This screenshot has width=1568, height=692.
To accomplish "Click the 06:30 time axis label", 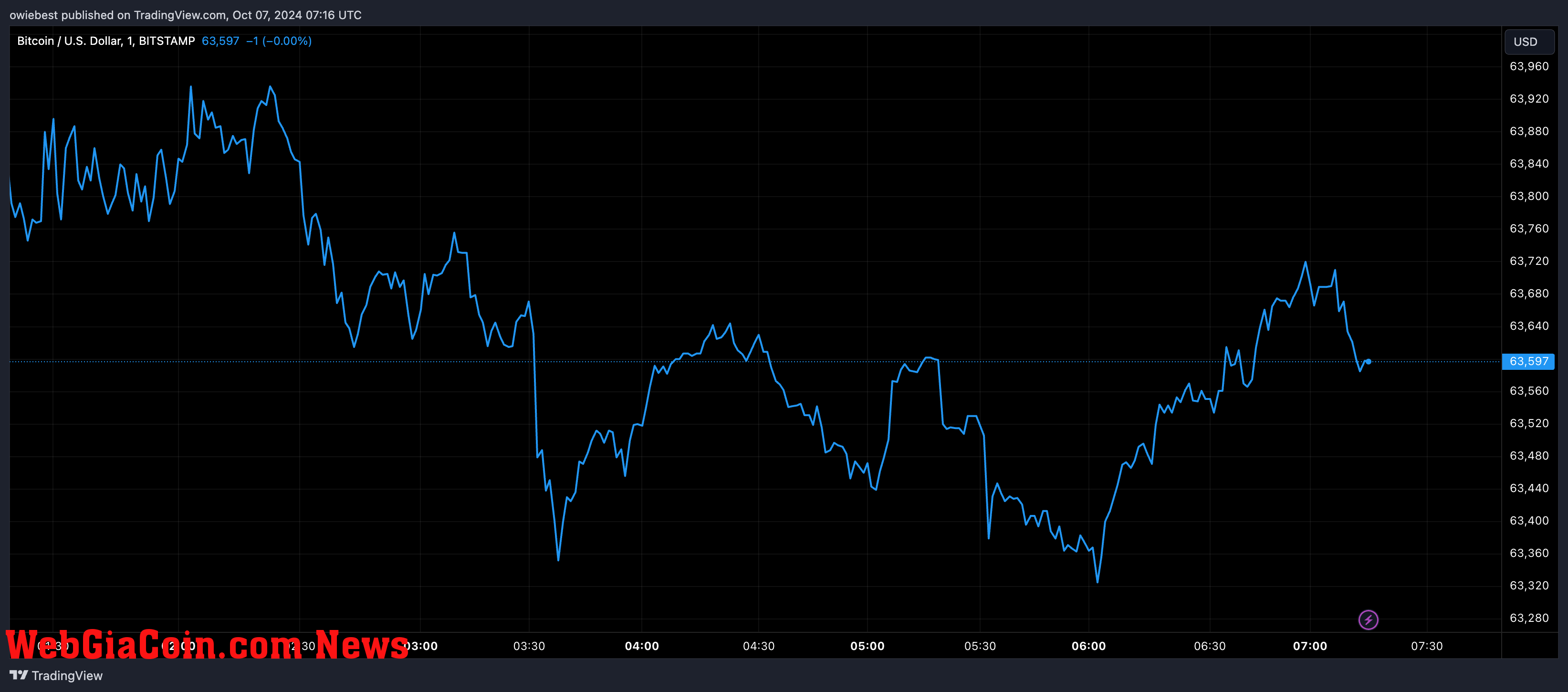I will (x=1210, y=646).
